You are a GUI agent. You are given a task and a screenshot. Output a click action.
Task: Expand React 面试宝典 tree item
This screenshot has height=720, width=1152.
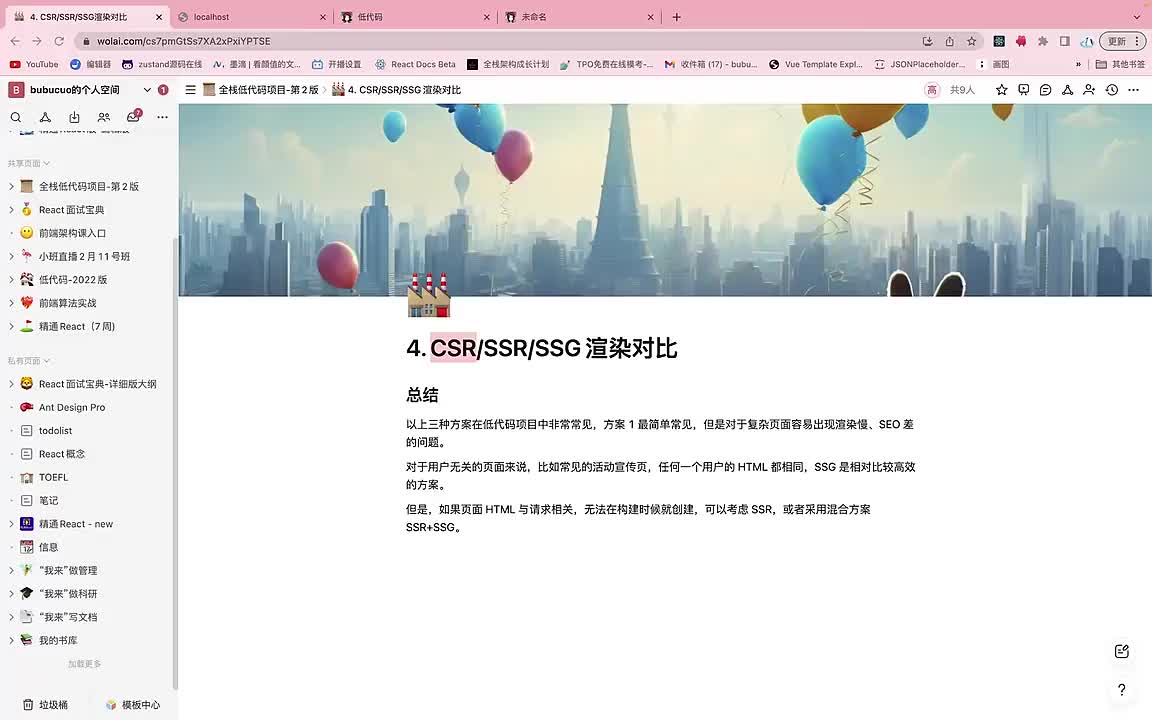click(11, 210)
